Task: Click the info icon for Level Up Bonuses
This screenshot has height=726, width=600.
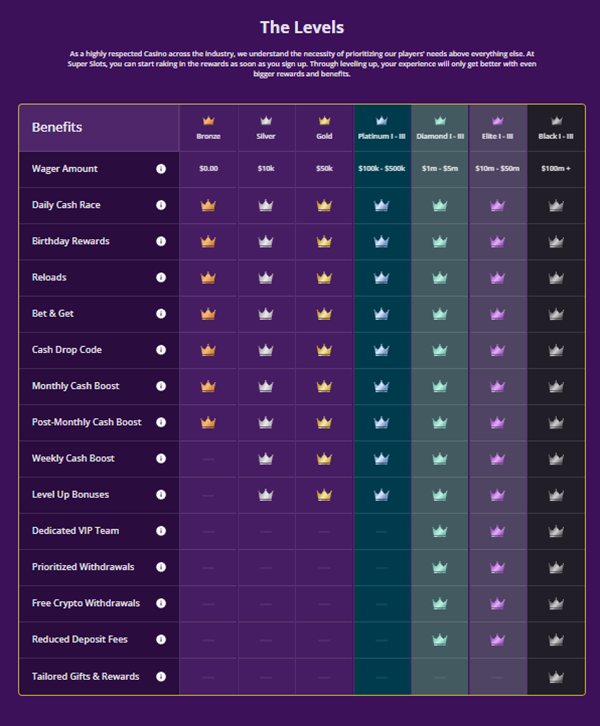Action: pos(161,495)
